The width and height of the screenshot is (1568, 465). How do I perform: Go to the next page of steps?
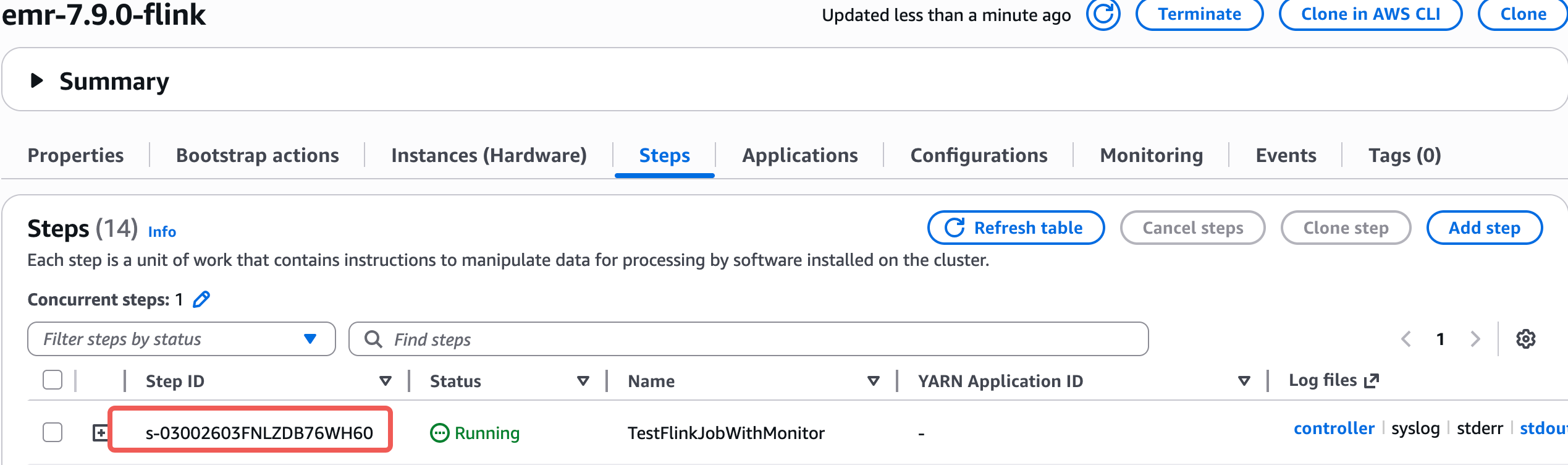coord(1475,339)
